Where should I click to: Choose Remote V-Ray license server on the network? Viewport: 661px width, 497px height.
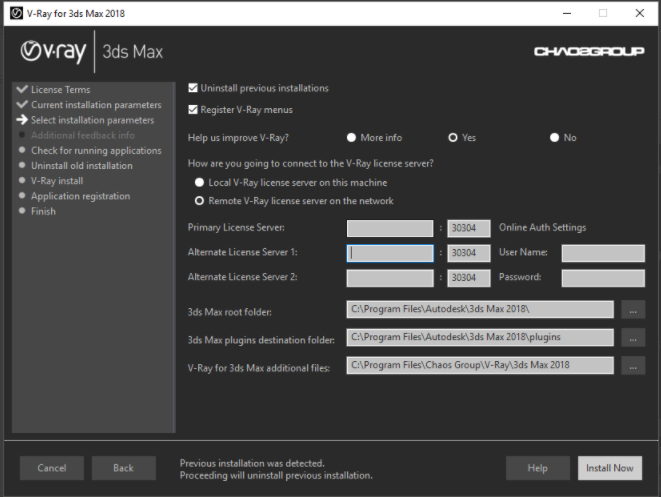199,201
